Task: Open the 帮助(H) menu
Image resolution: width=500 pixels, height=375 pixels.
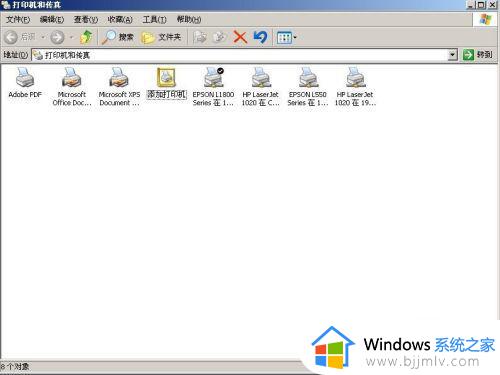Action: [189, 20]
